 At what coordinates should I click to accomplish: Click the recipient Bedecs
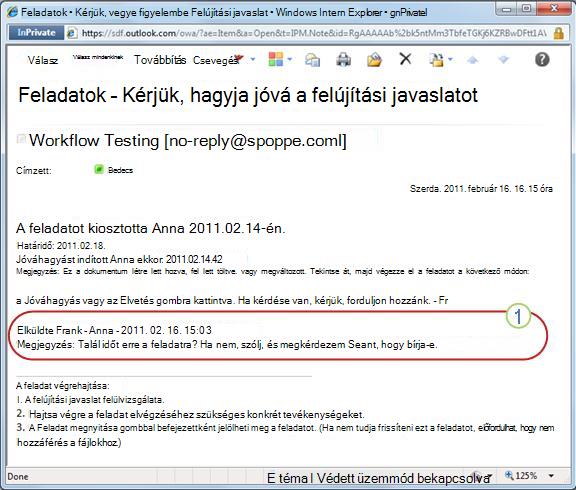(x=120, y=170)
